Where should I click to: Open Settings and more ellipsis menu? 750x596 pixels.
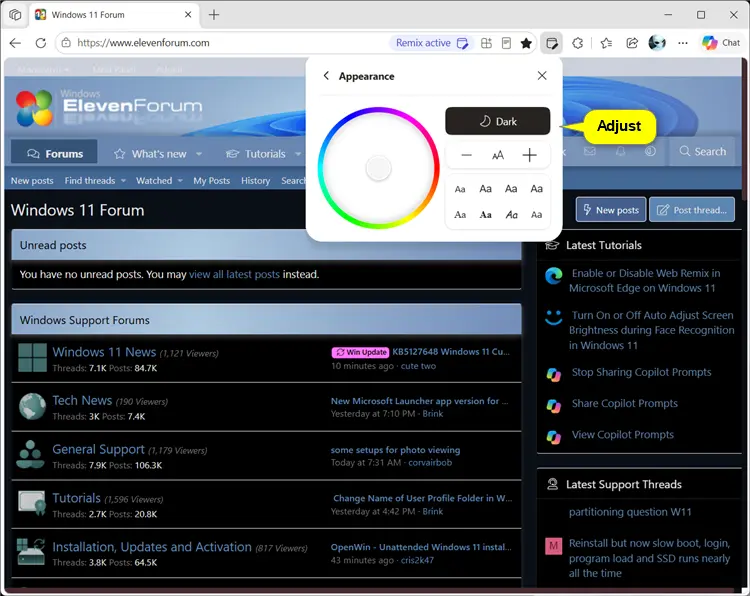pyautogui.click(x=683, y=43)
